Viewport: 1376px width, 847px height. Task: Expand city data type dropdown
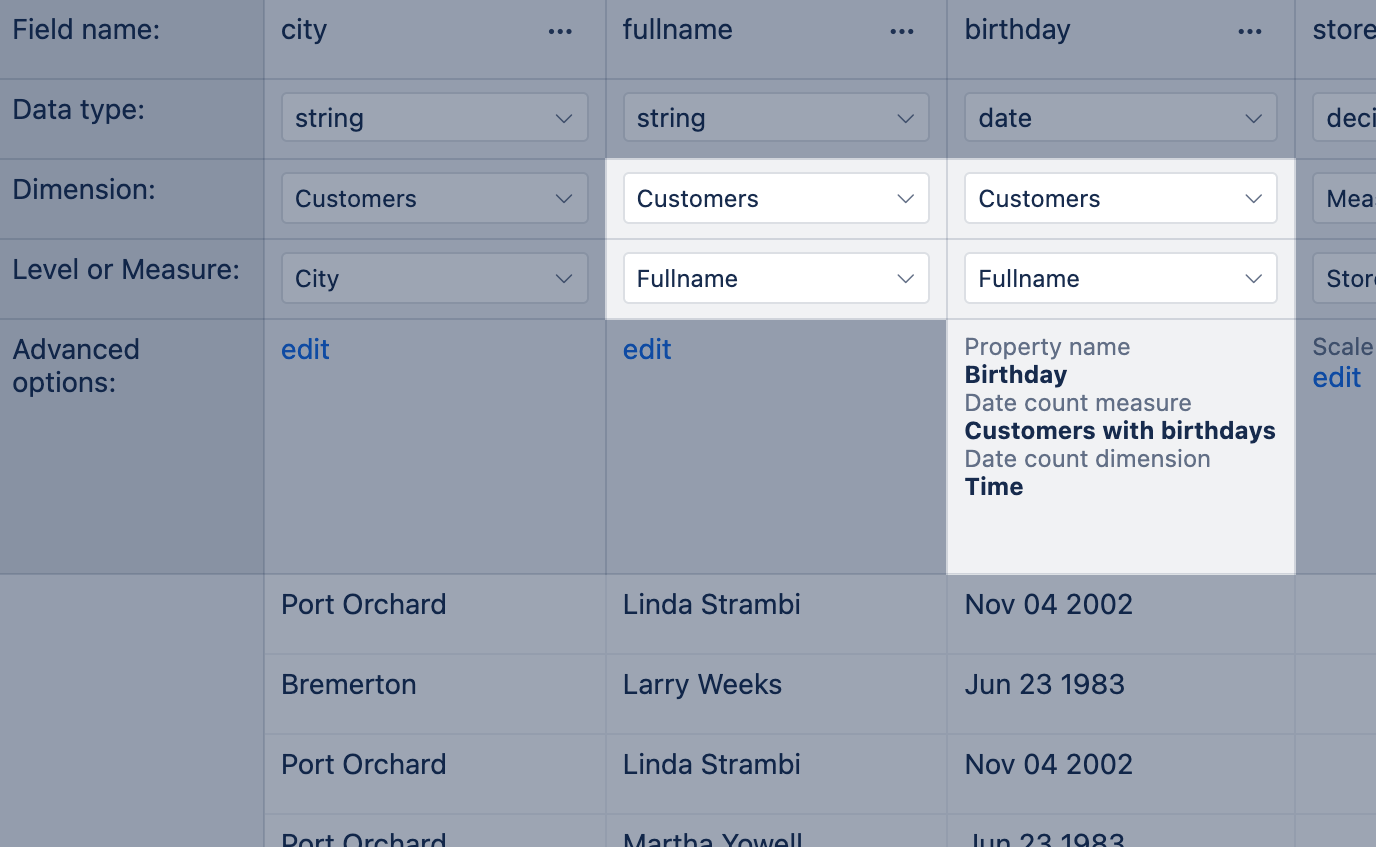pyautogui.click(x=434, y=118)
